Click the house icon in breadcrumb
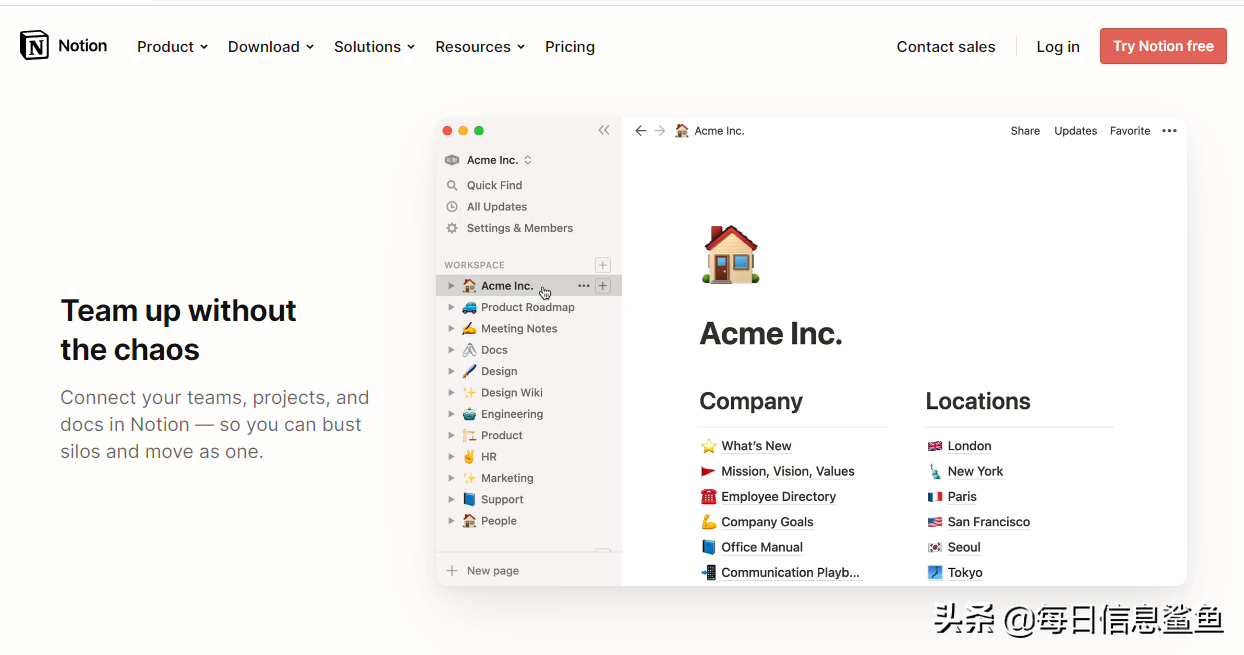Screen dimensions: 1244x655 682,131
